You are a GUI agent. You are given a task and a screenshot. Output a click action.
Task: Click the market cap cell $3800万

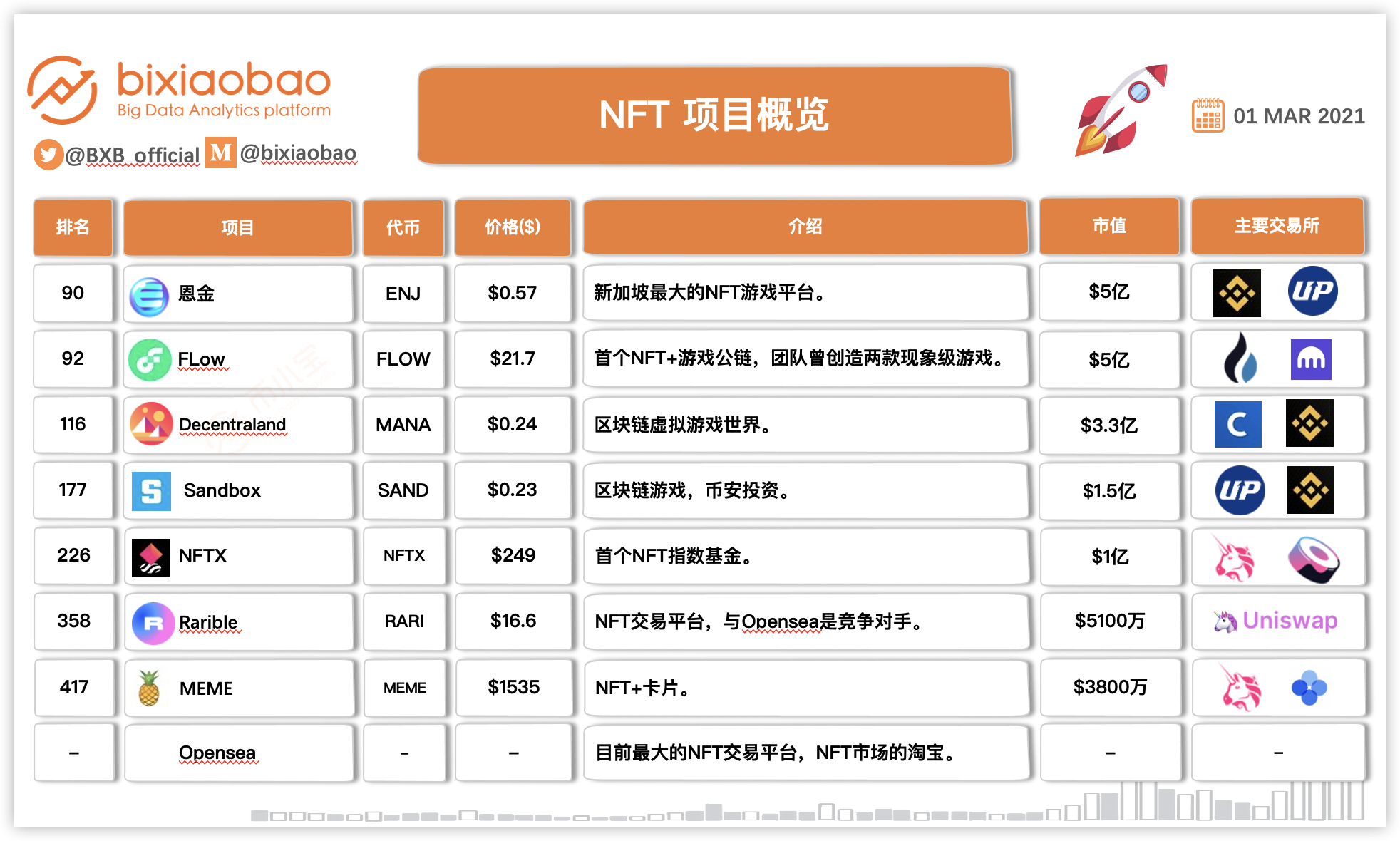point(1110,687)
